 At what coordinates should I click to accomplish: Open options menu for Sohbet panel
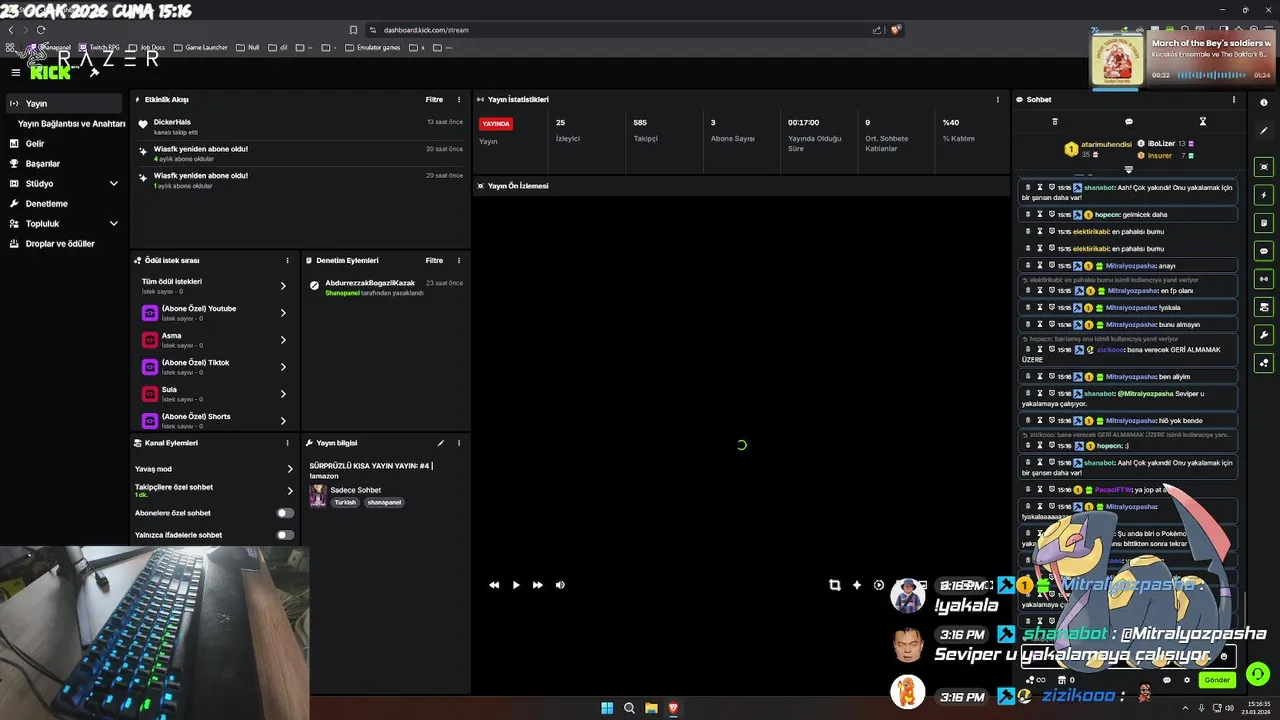[x=1234, y=100]
